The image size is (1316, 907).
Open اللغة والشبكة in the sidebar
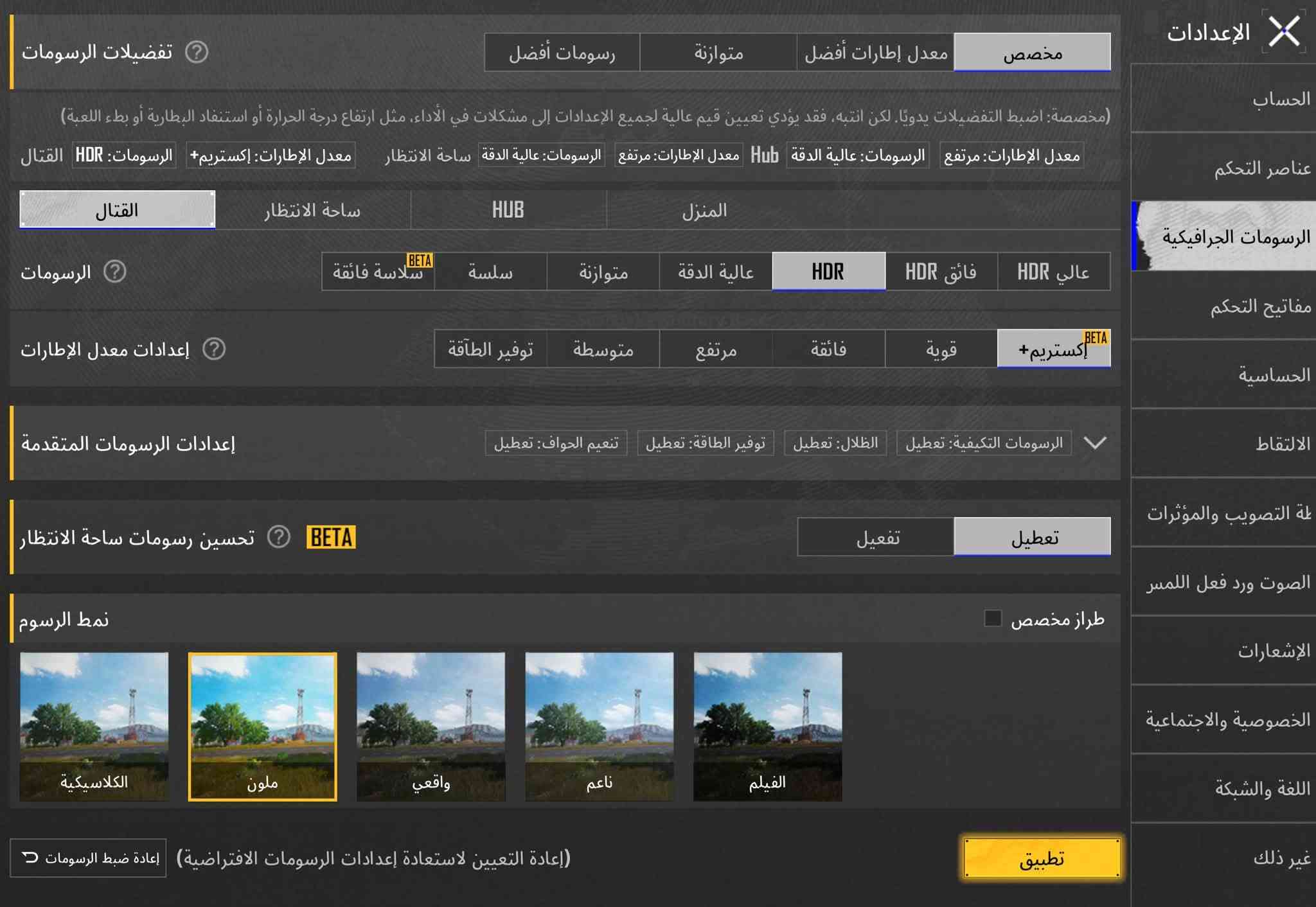tap(1223, 788)
